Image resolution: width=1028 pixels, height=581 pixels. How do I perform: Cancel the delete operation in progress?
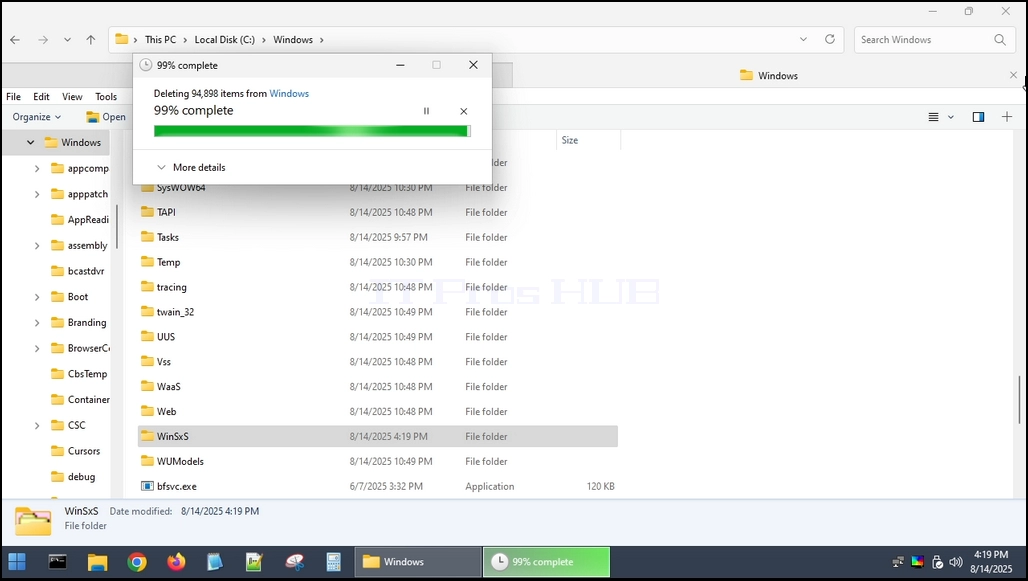pyautogui.click(x=464, y=111)
